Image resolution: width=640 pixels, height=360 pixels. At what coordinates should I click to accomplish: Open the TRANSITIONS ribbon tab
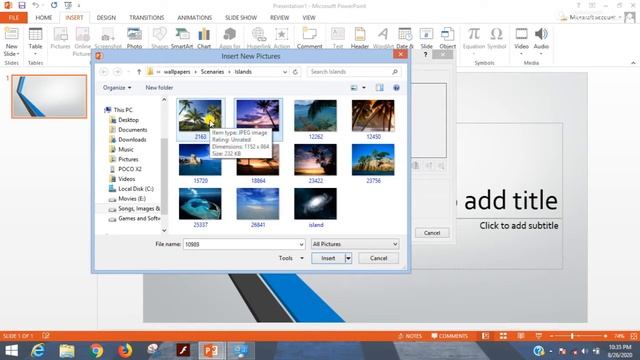147,18
